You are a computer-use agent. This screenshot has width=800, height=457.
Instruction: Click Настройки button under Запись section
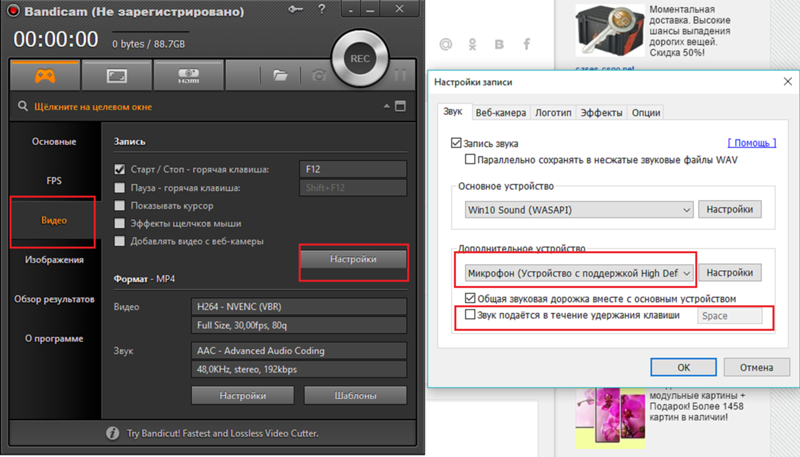tap(353, 259)
